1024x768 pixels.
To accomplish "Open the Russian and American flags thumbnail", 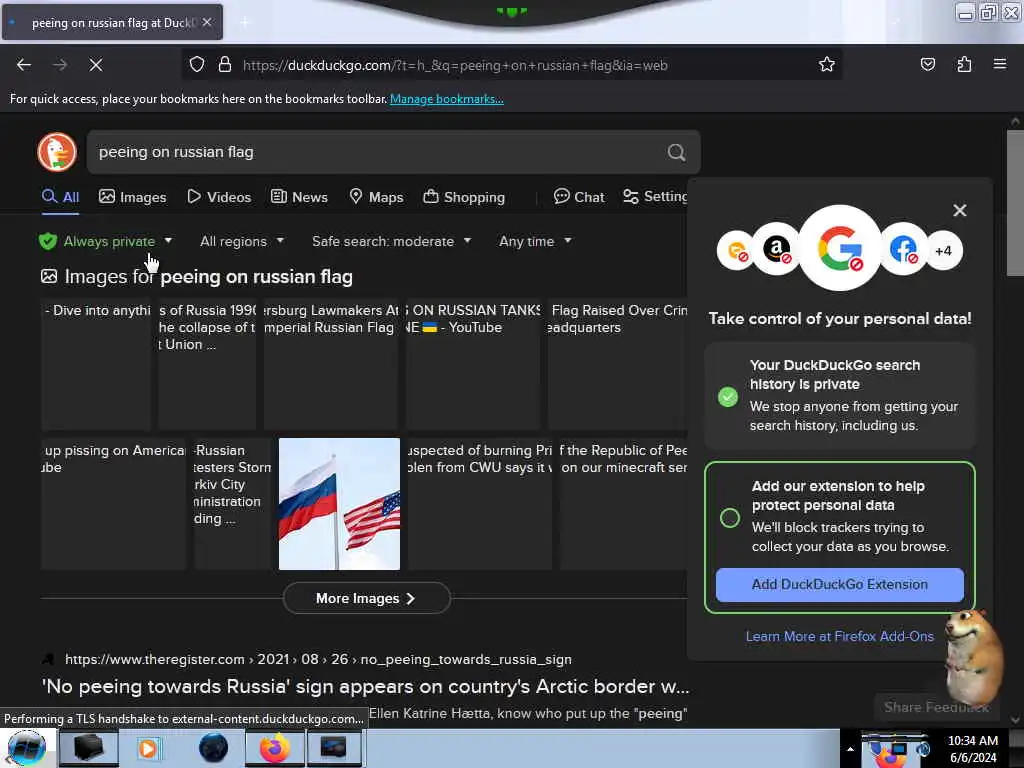I will coord(339,504).
